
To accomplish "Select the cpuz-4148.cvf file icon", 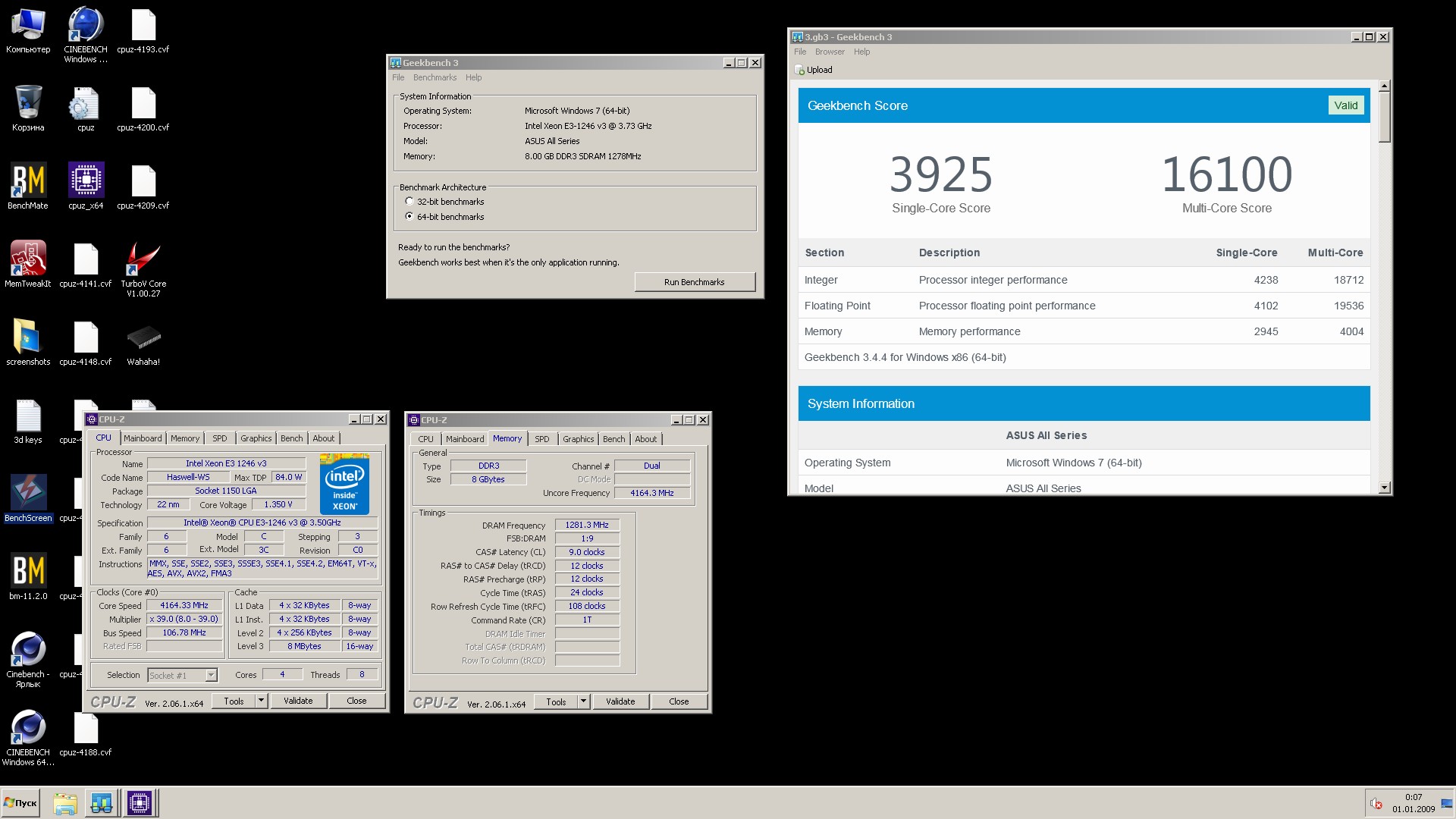I will click(x=85, y=343).
